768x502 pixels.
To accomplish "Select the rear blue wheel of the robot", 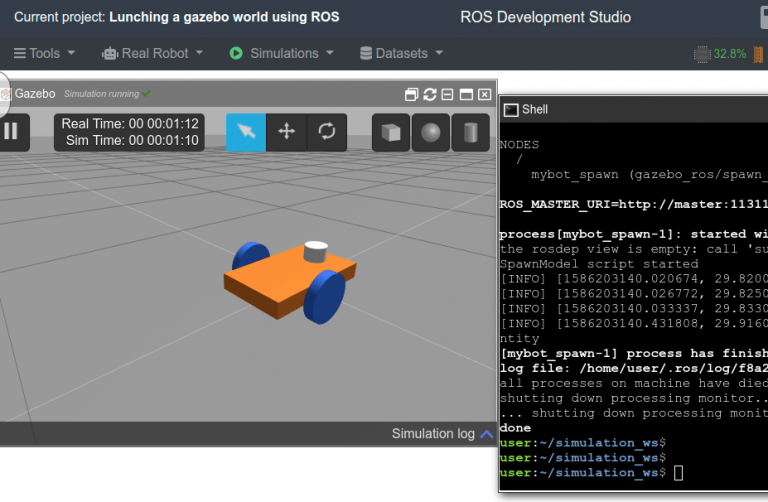I will click(250, 255).
